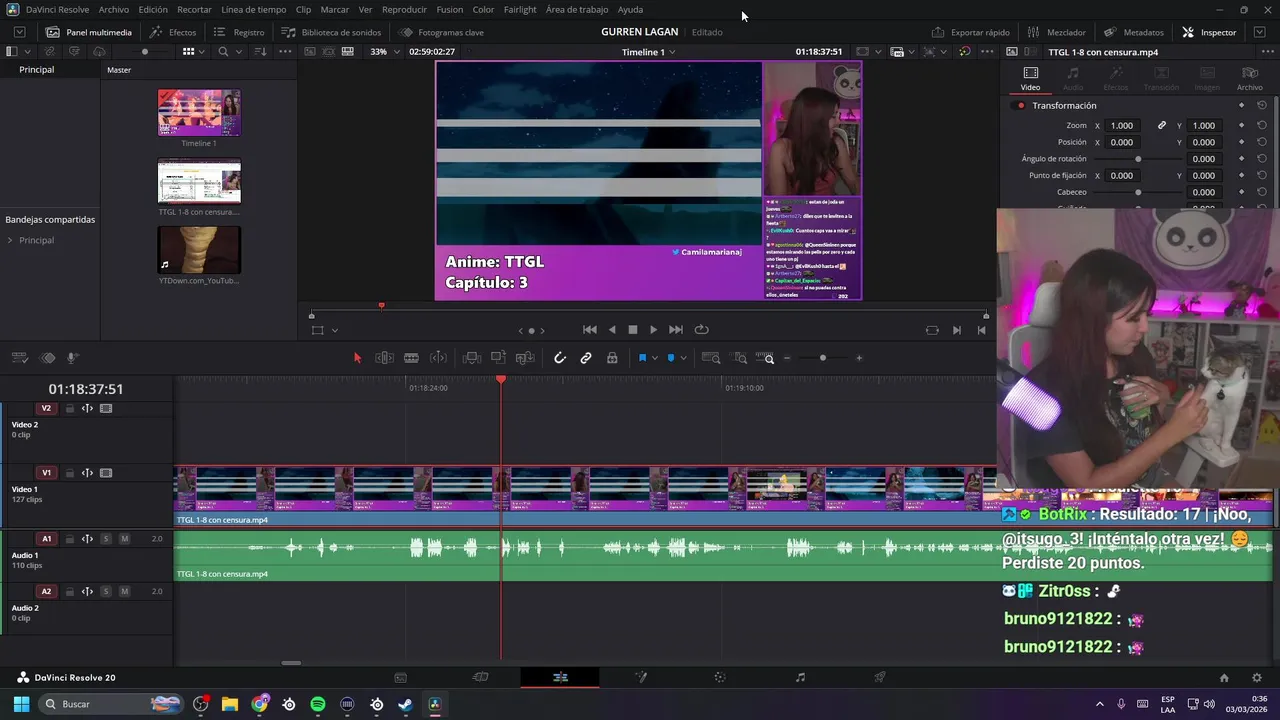The image size is (1280, 720).
Task: Toggle loop playback
Action: tap(702, 330)
